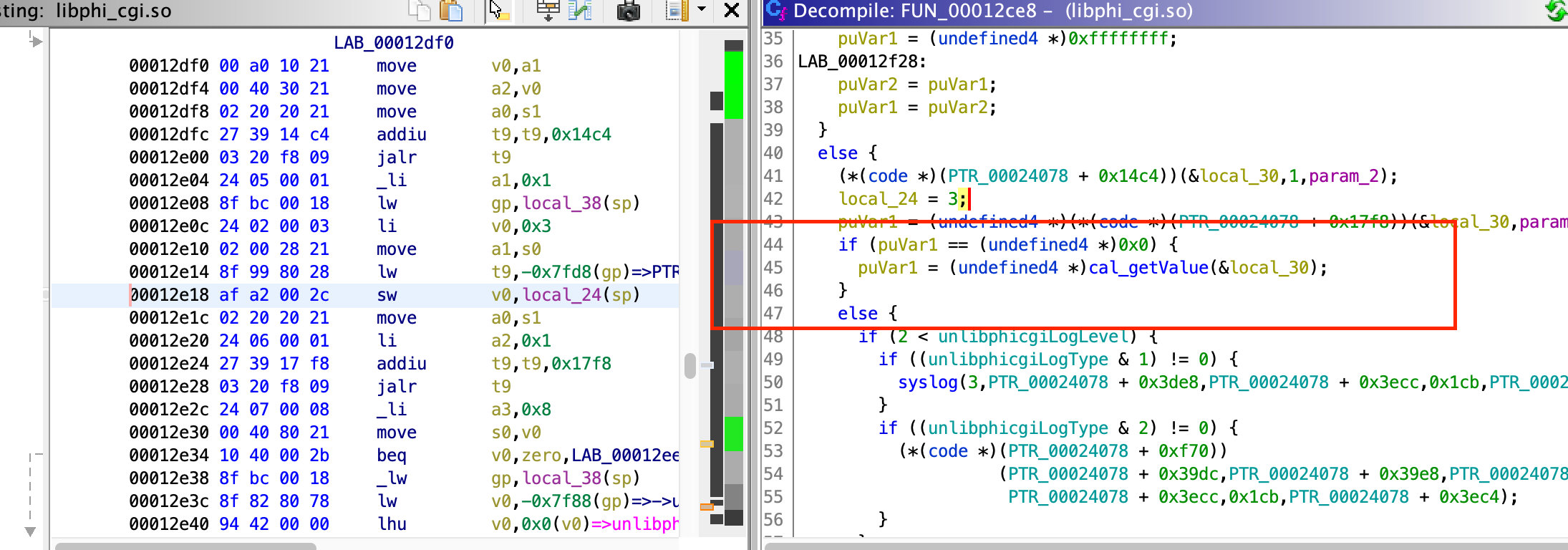Click the lhu mnemonic at address 00012e40
Screen dimensions: 1568x550
(392, 524)
